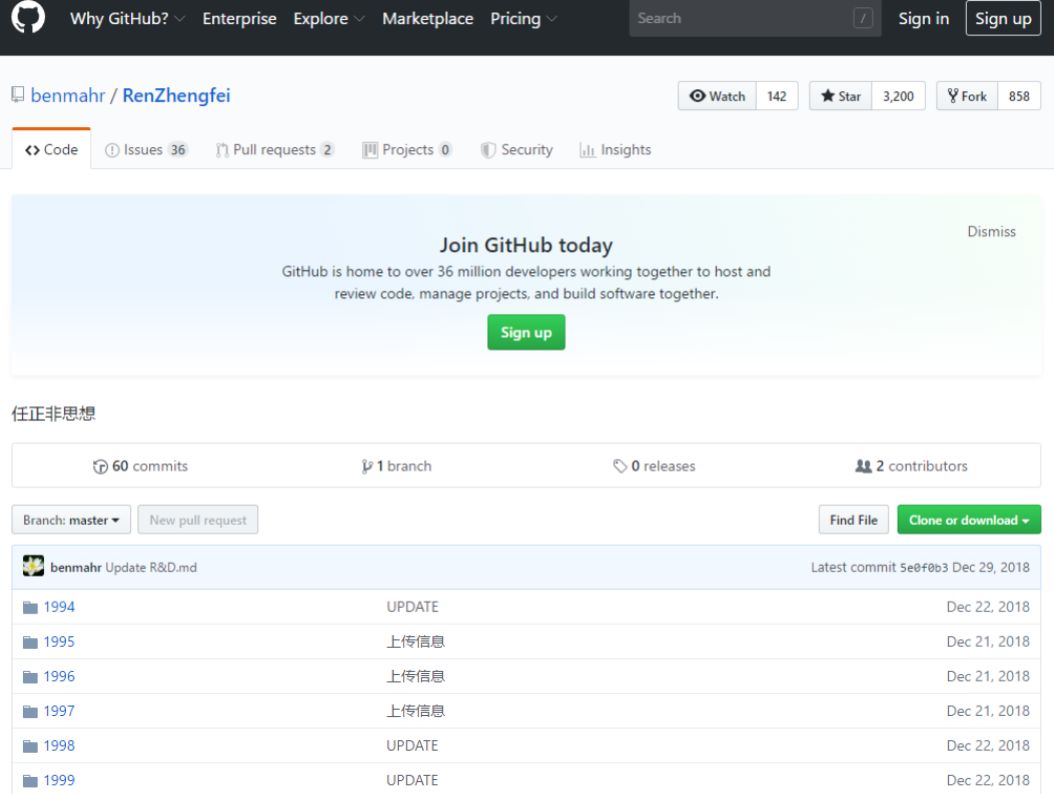Click benmahr author name in commit row
The image size is (1054, 794).
coord(76,567)
